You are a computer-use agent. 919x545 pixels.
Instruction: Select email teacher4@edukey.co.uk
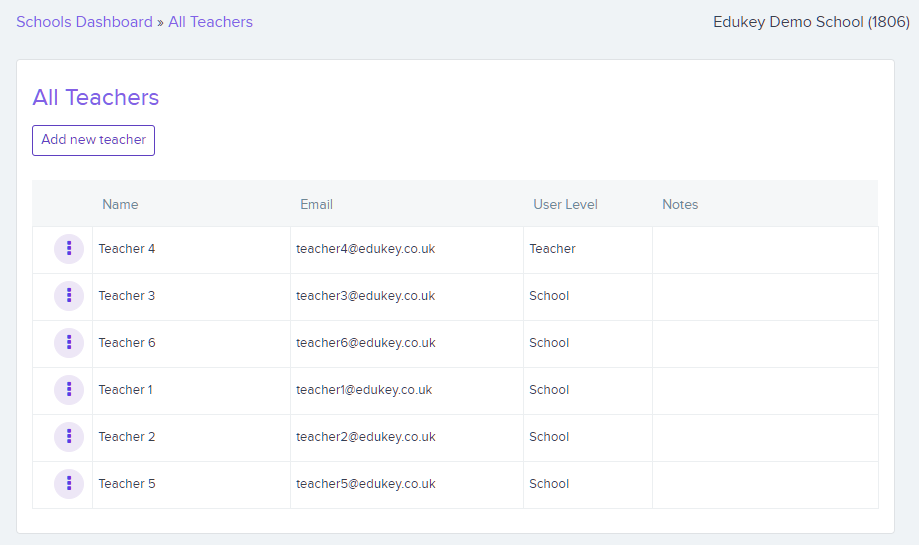pyautogui.click(x=366, y=249)
